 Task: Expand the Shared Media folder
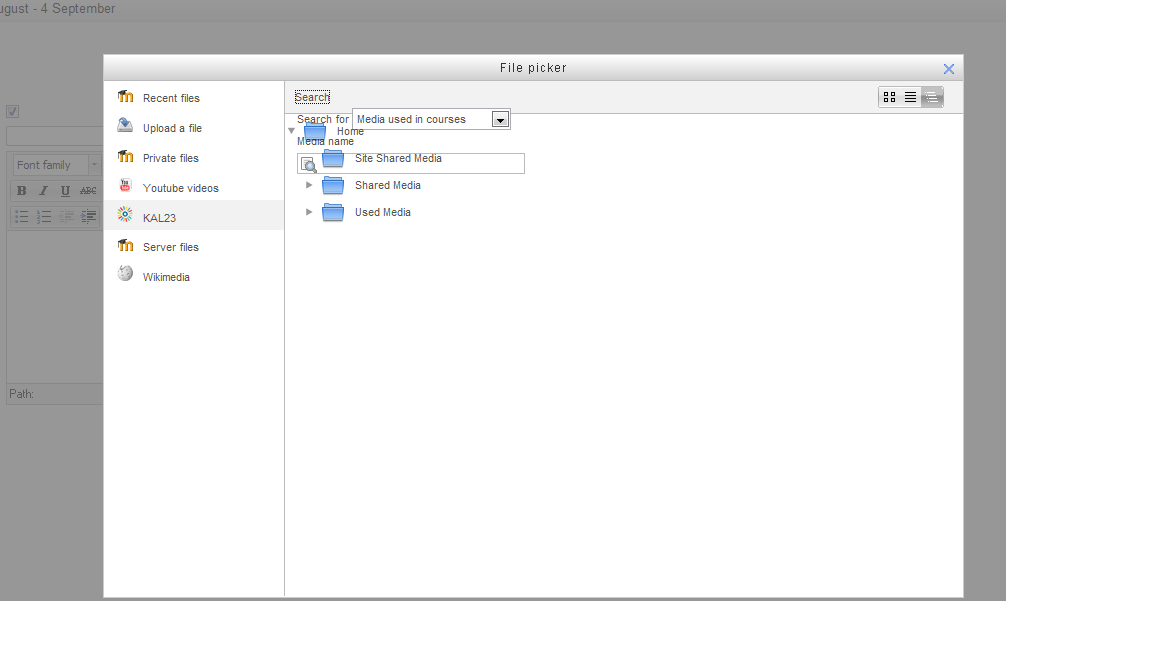coord(309,185)
